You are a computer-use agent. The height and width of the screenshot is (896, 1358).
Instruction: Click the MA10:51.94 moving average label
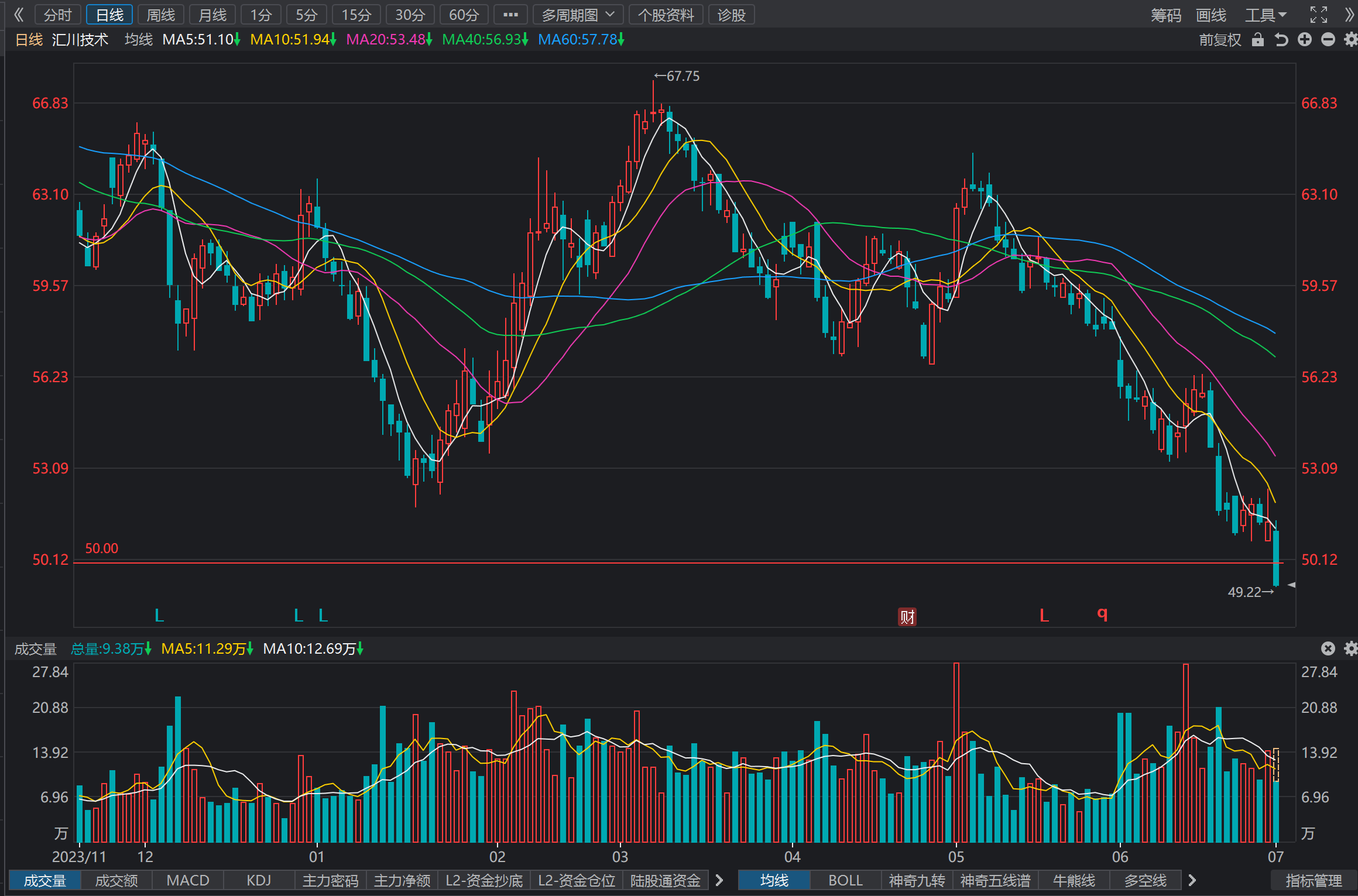[293, 40]
